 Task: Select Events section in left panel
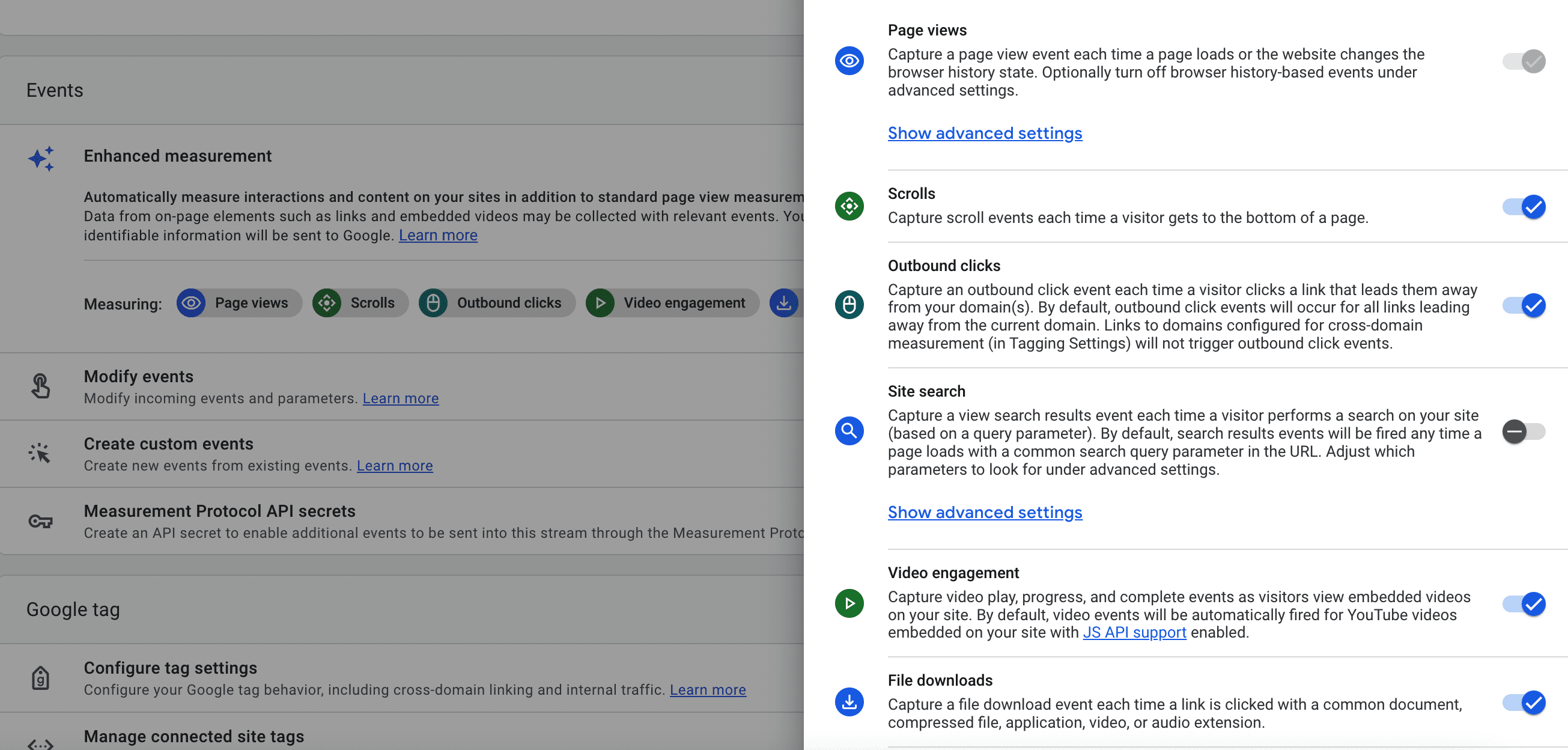56,89
